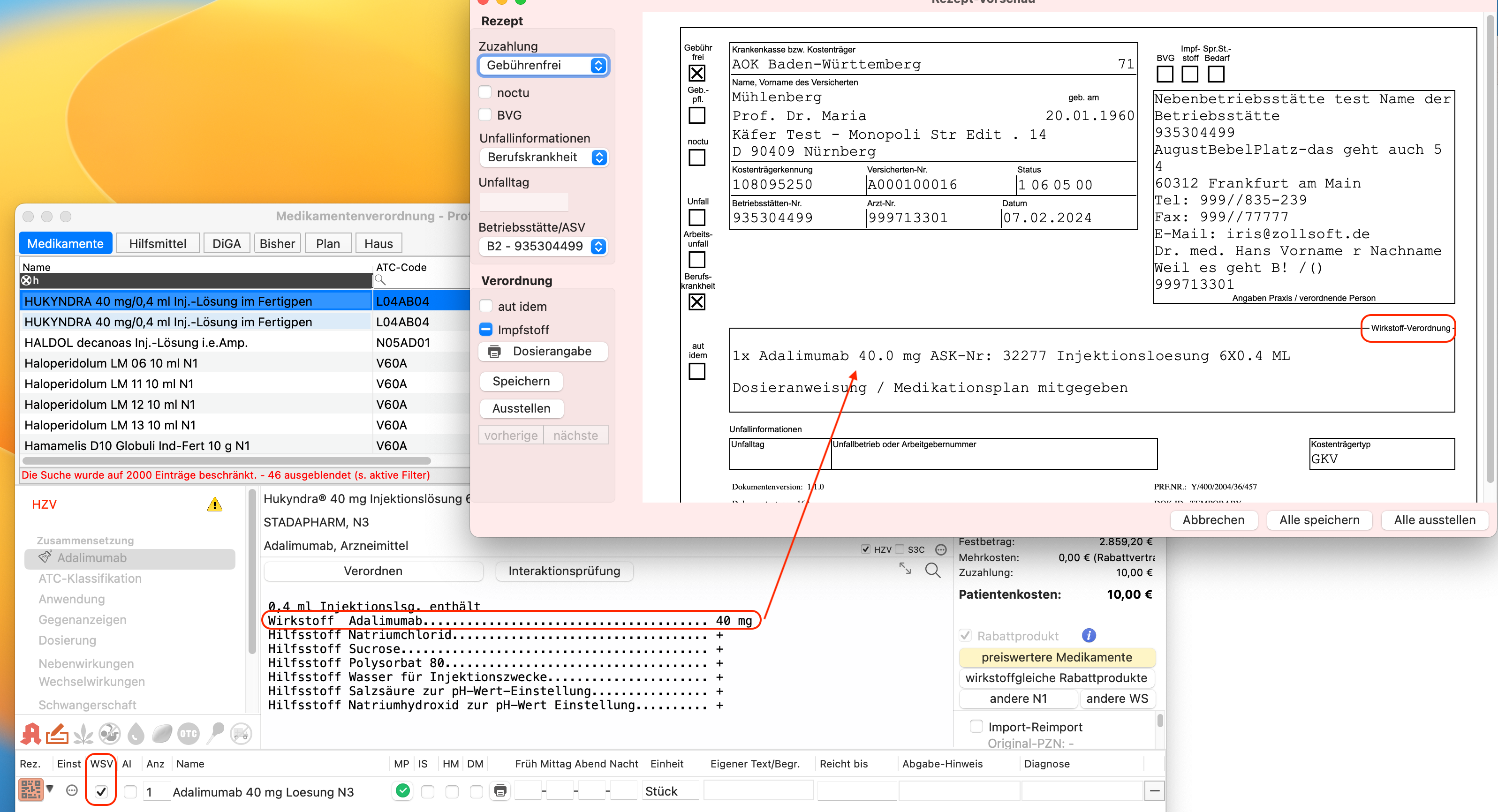Screen dimensions: 1498x812
Task: Check the noctu checkbox in the Rezept panel
Action: pyautogui.click(x=485, y=92)
